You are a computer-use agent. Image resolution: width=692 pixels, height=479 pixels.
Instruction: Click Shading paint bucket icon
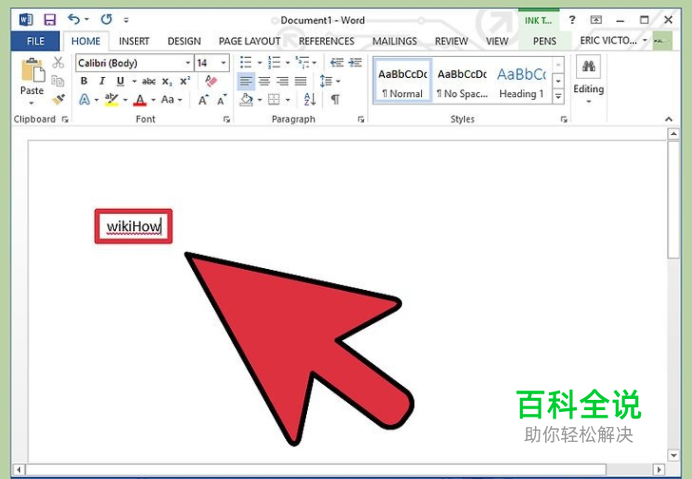(x=246, y=100)
